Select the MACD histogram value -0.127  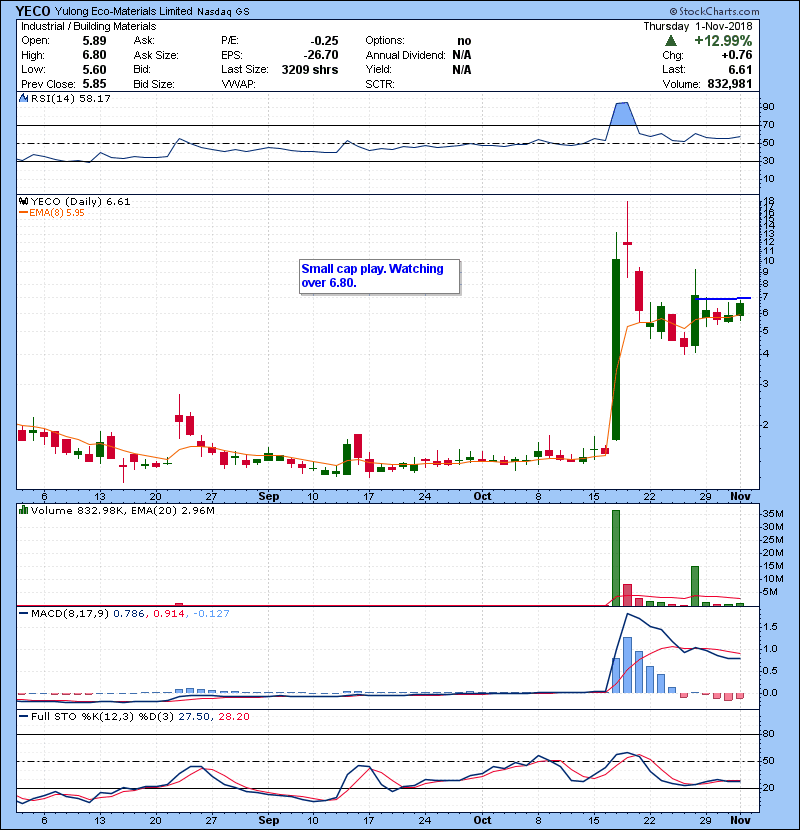tap(211, 613)
